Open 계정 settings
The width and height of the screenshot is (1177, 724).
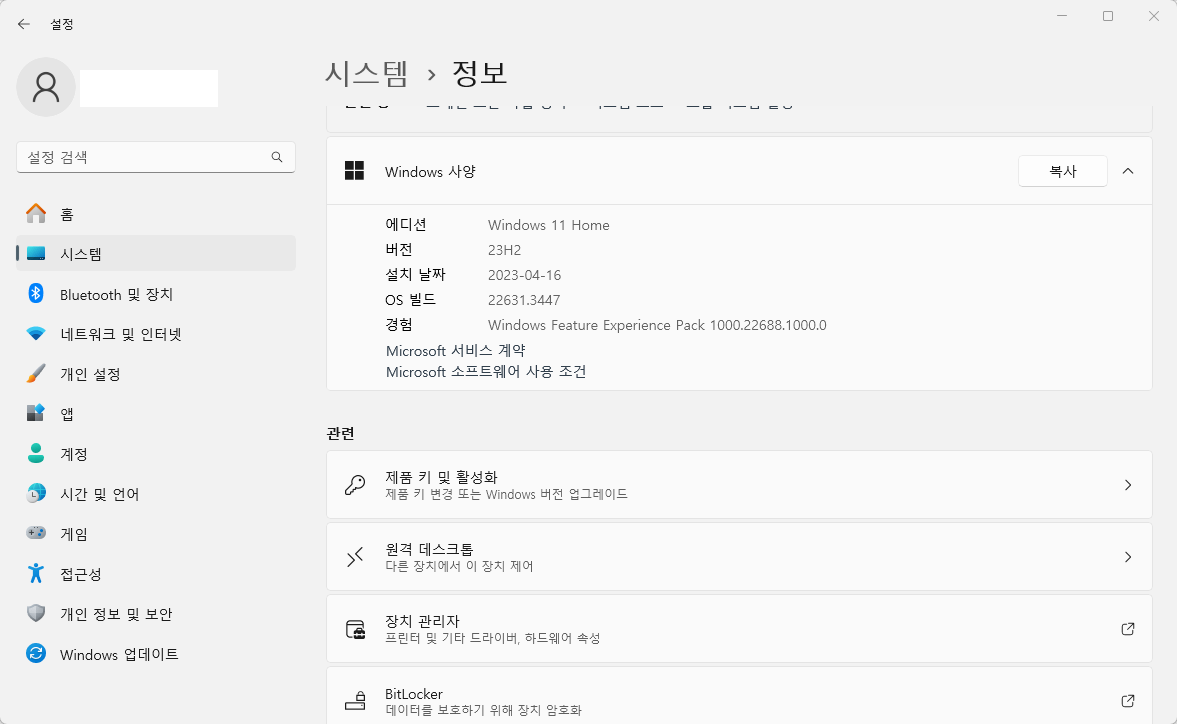click(x=155, y=454)
